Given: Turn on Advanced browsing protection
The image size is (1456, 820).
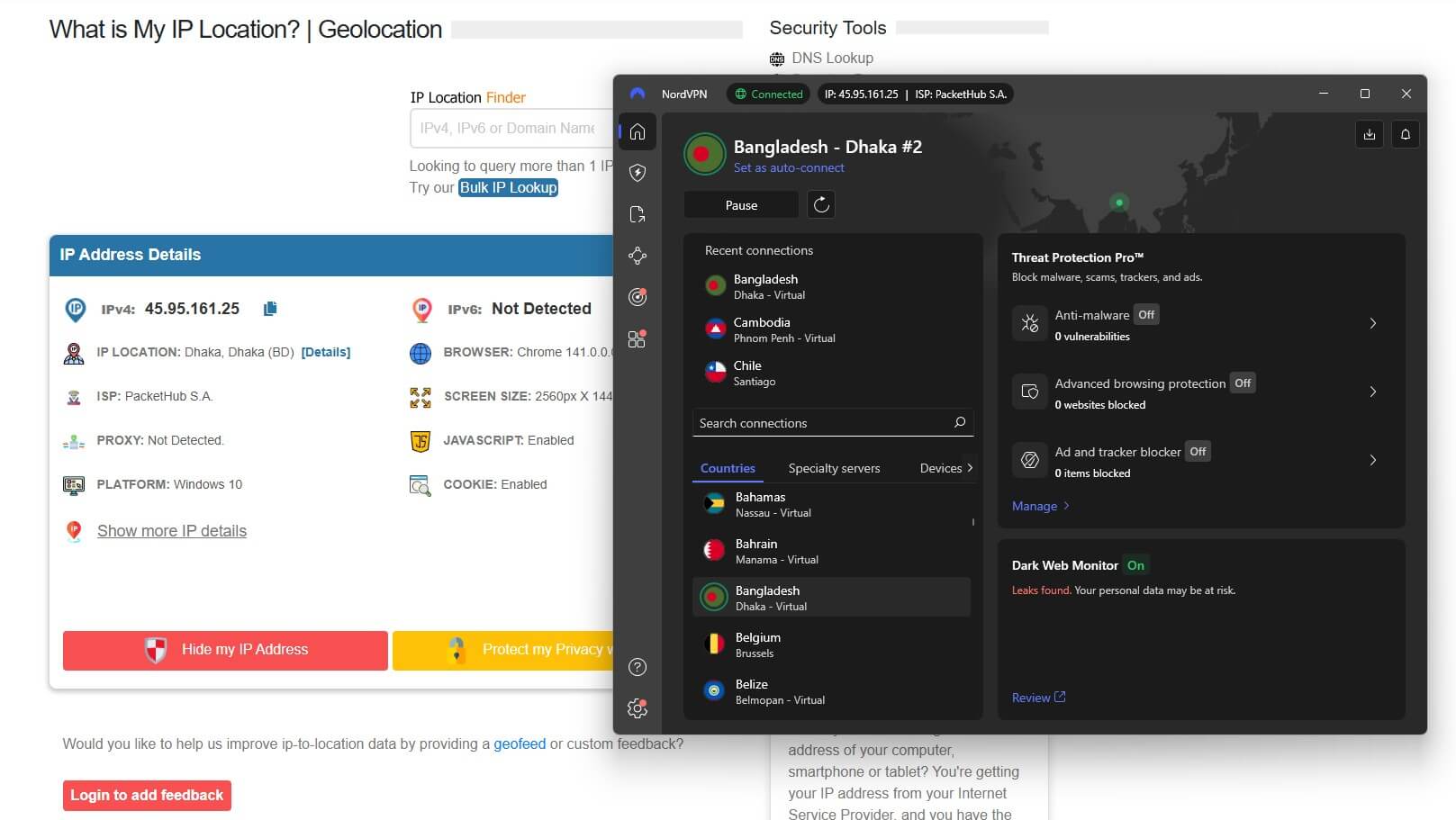Looking at the screenshot, I should pyautogui.click(x=1242, y=383).
